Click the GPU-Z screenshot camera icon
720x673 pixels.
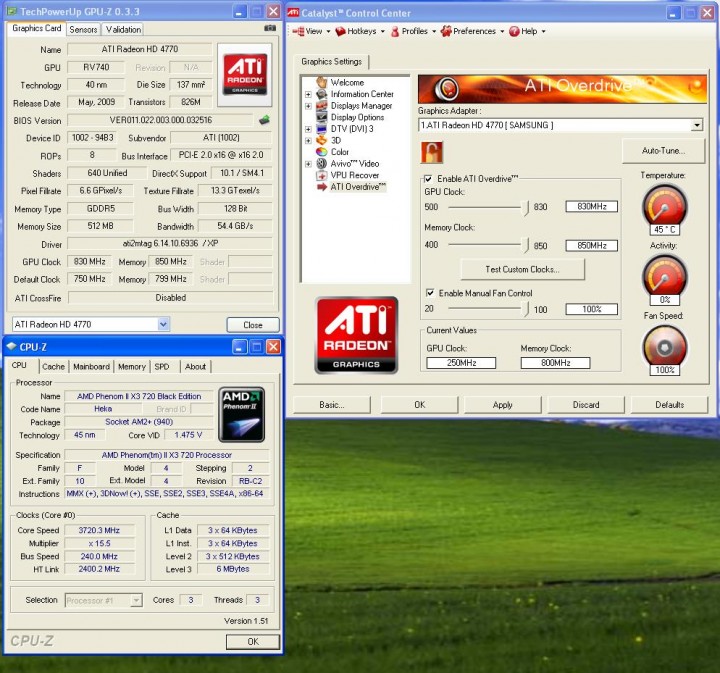tap(270, 28)
